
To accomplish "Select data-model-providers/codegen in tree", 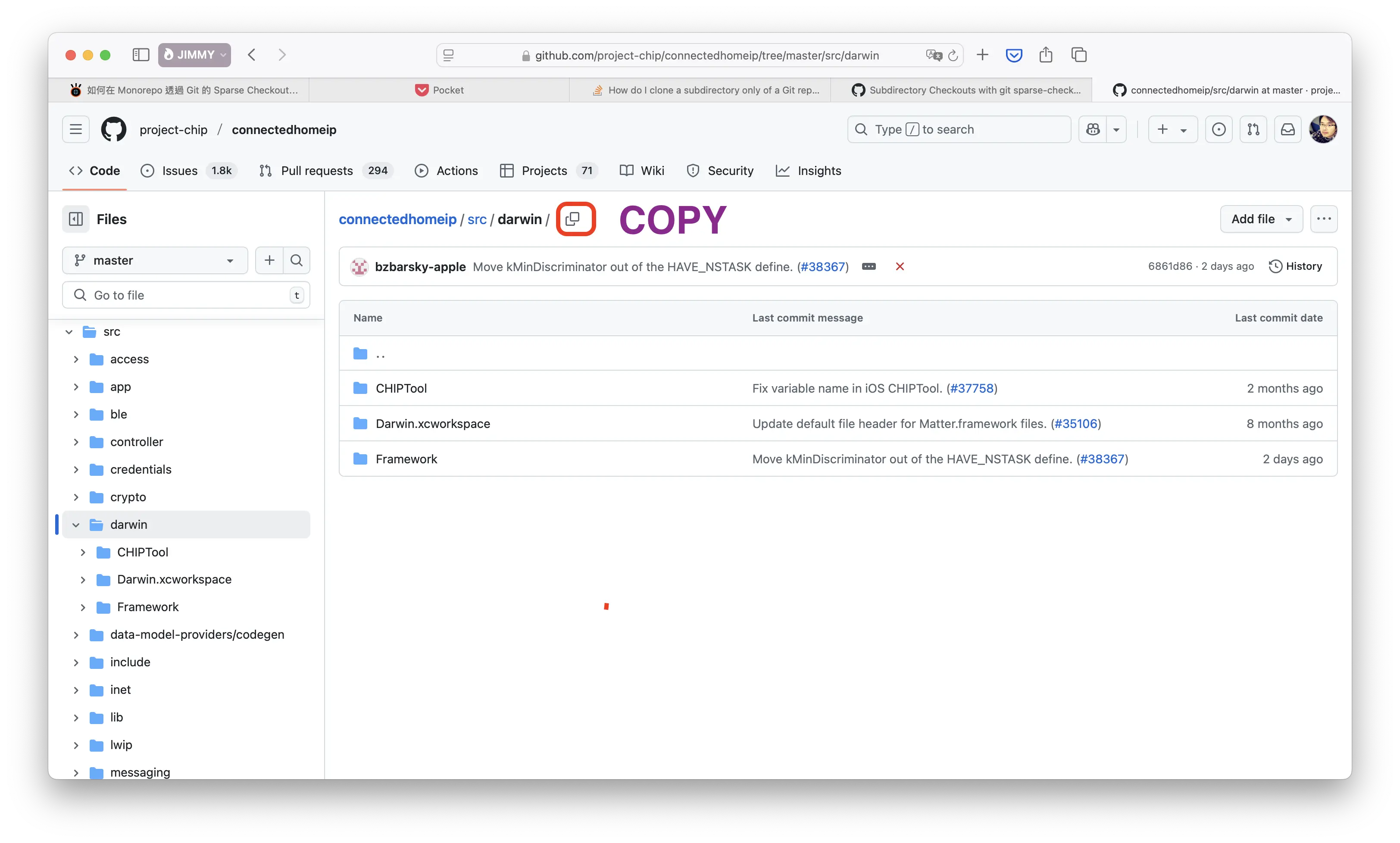I will tap(197, 634).
